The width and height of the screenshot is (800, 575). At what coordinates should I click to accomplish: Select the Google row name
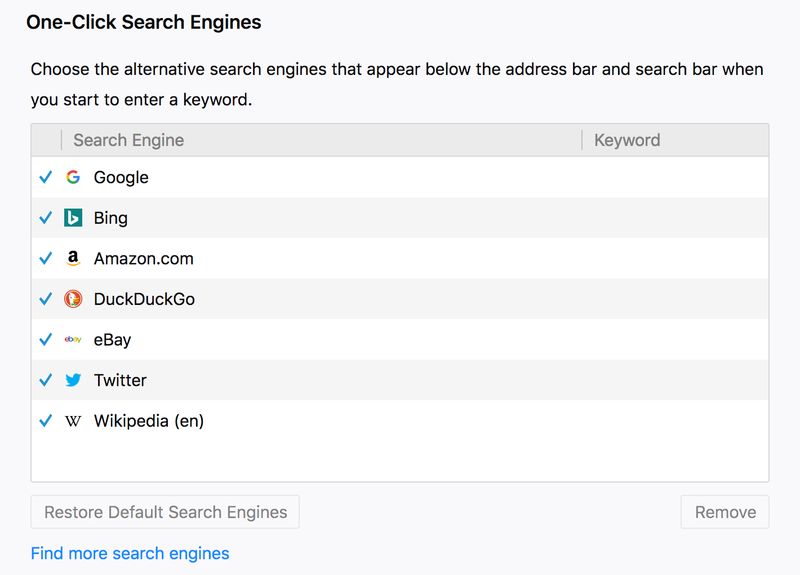[x=121, y=178]
